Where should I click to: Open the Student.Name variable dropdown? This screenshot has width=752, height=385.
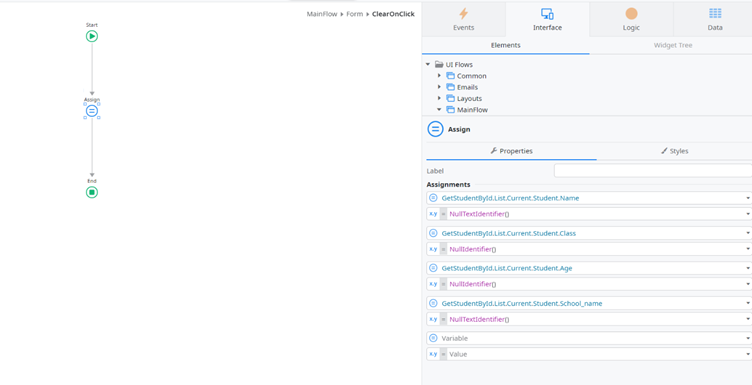pos(748,198)
